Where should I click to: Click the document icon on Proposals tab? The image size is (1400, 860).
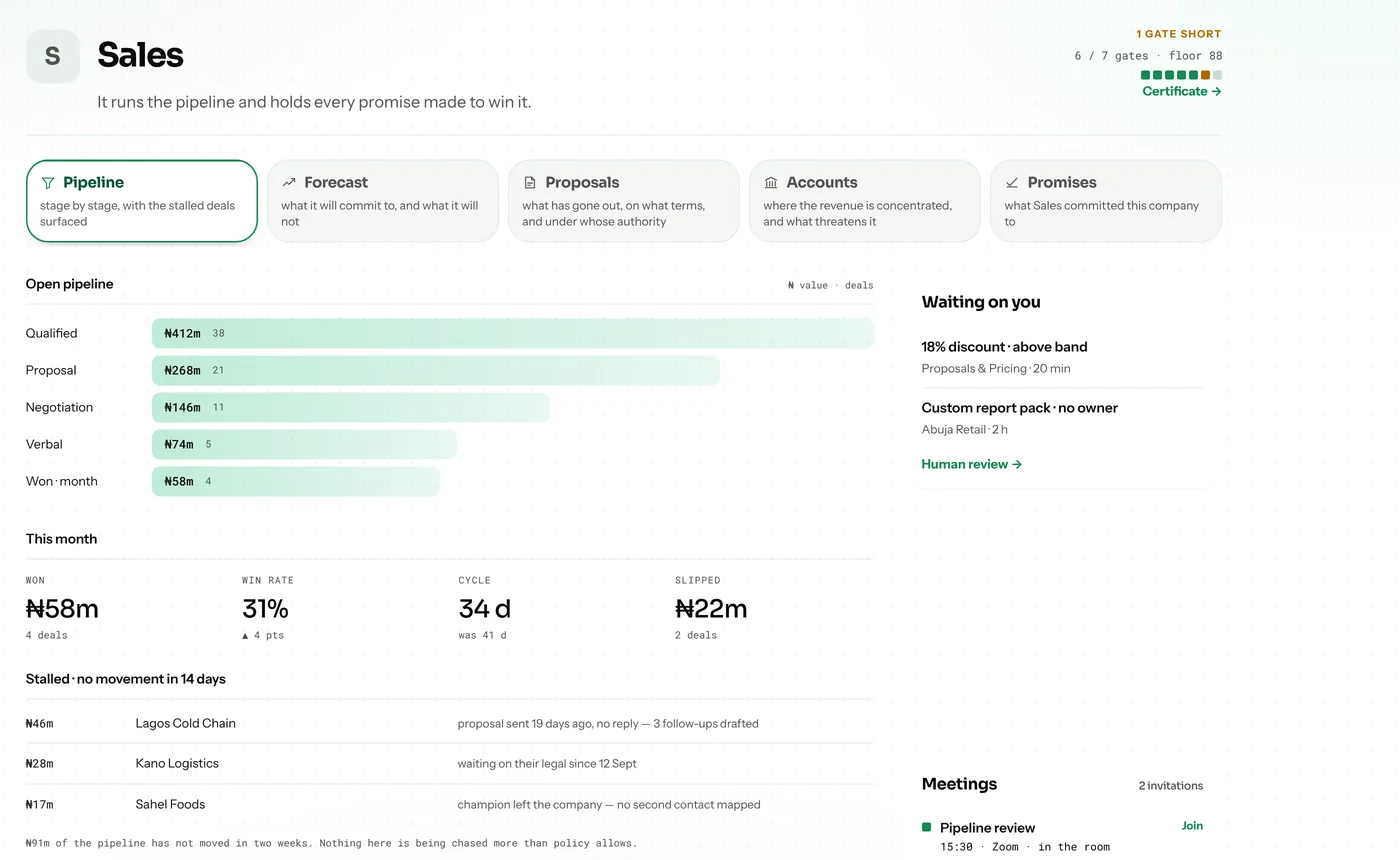[530, 183]
